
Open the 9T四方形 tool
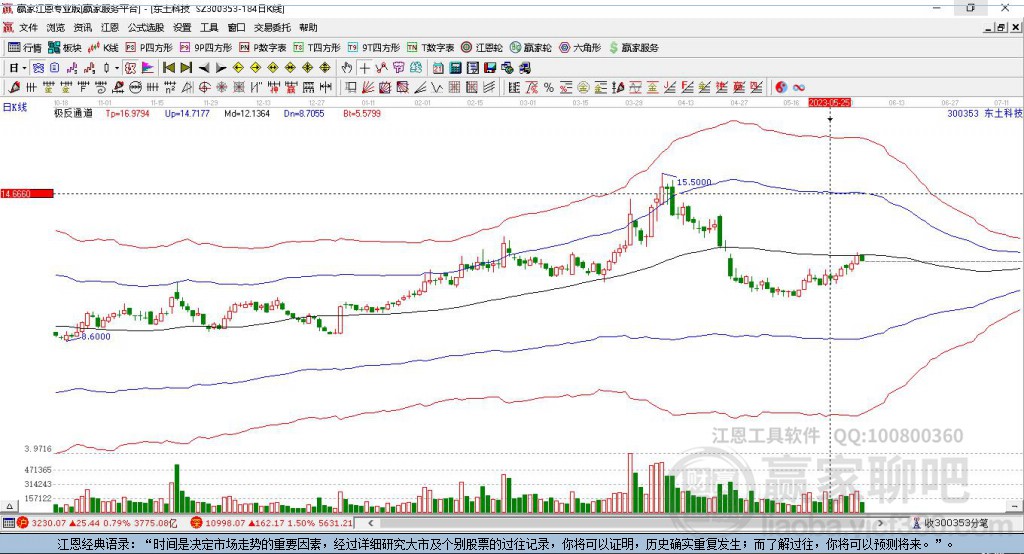[374, 48]
